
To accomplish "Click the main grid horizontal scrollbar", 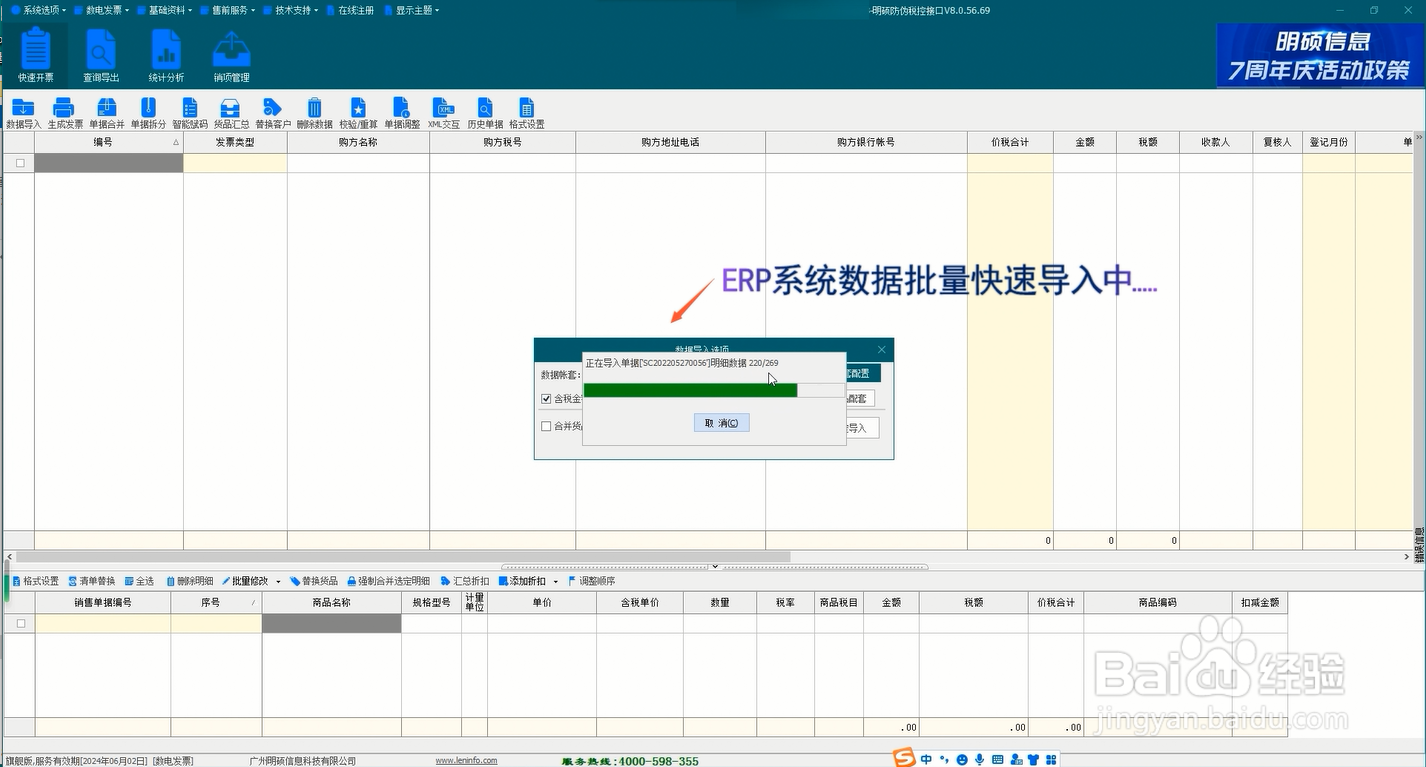I will click(x=402, y=557).
